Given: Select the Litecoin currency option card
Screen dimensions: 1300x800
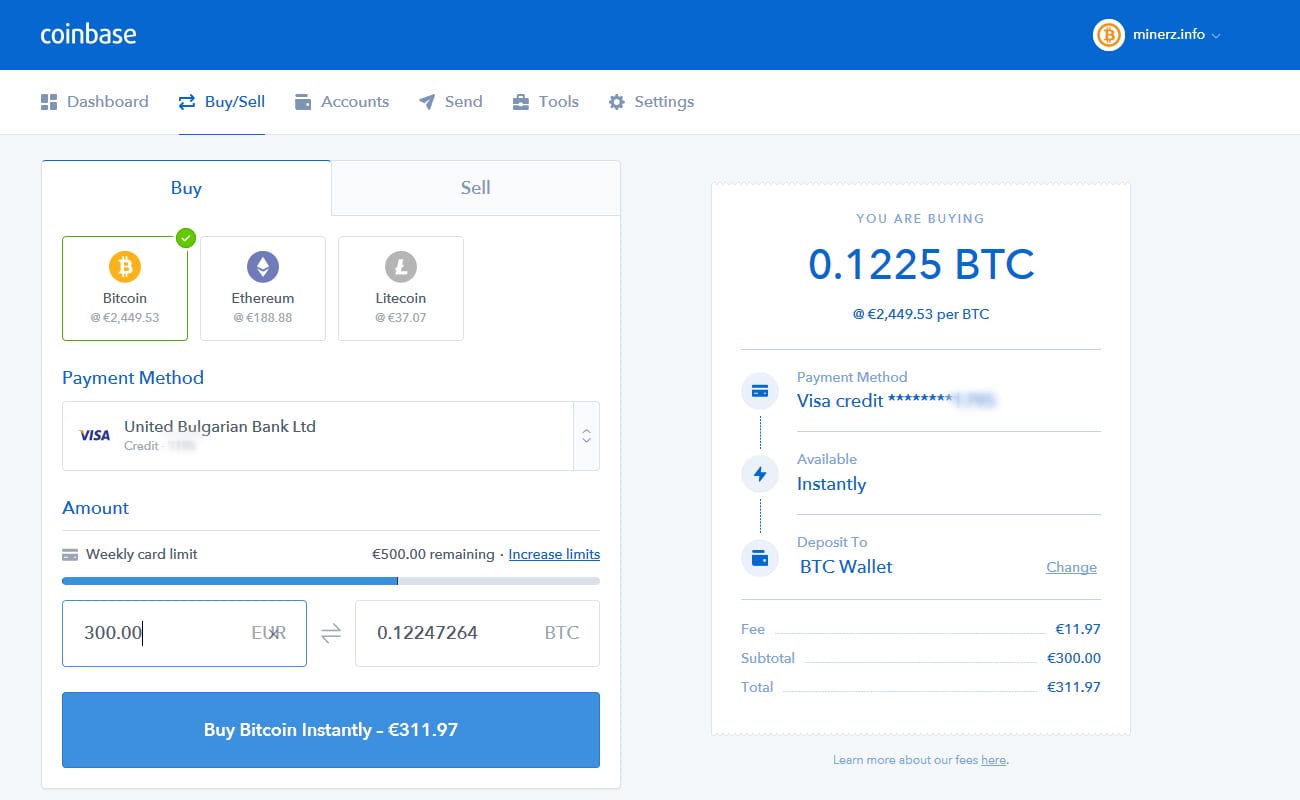Looking at the screenshot, I should click(401, 288).
